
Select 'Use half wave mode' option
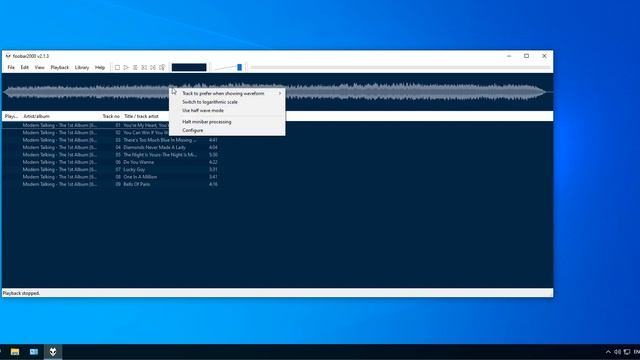tap(227, 110)
